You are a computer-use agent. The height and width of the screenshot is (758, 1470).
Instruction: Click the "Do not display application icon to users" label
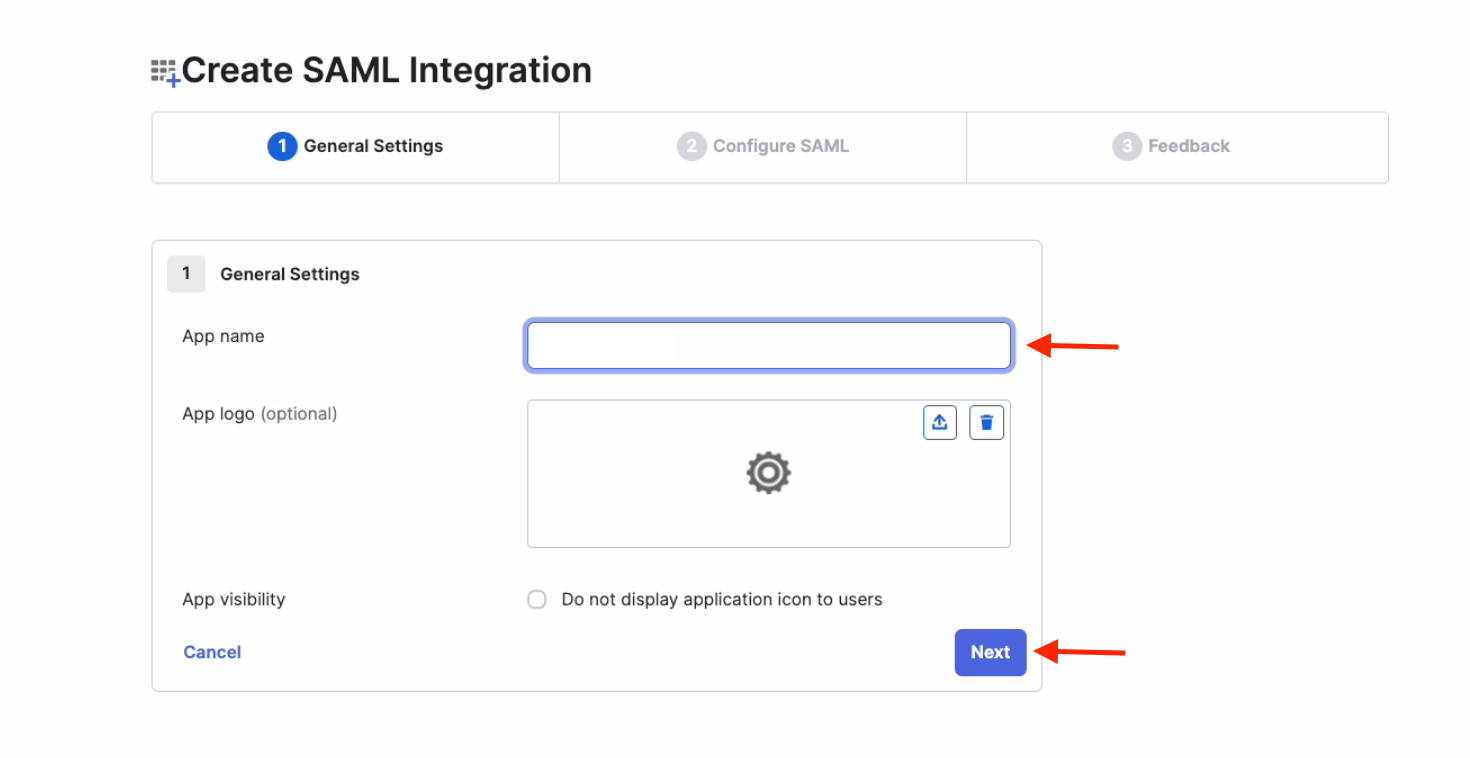point(721,600)
